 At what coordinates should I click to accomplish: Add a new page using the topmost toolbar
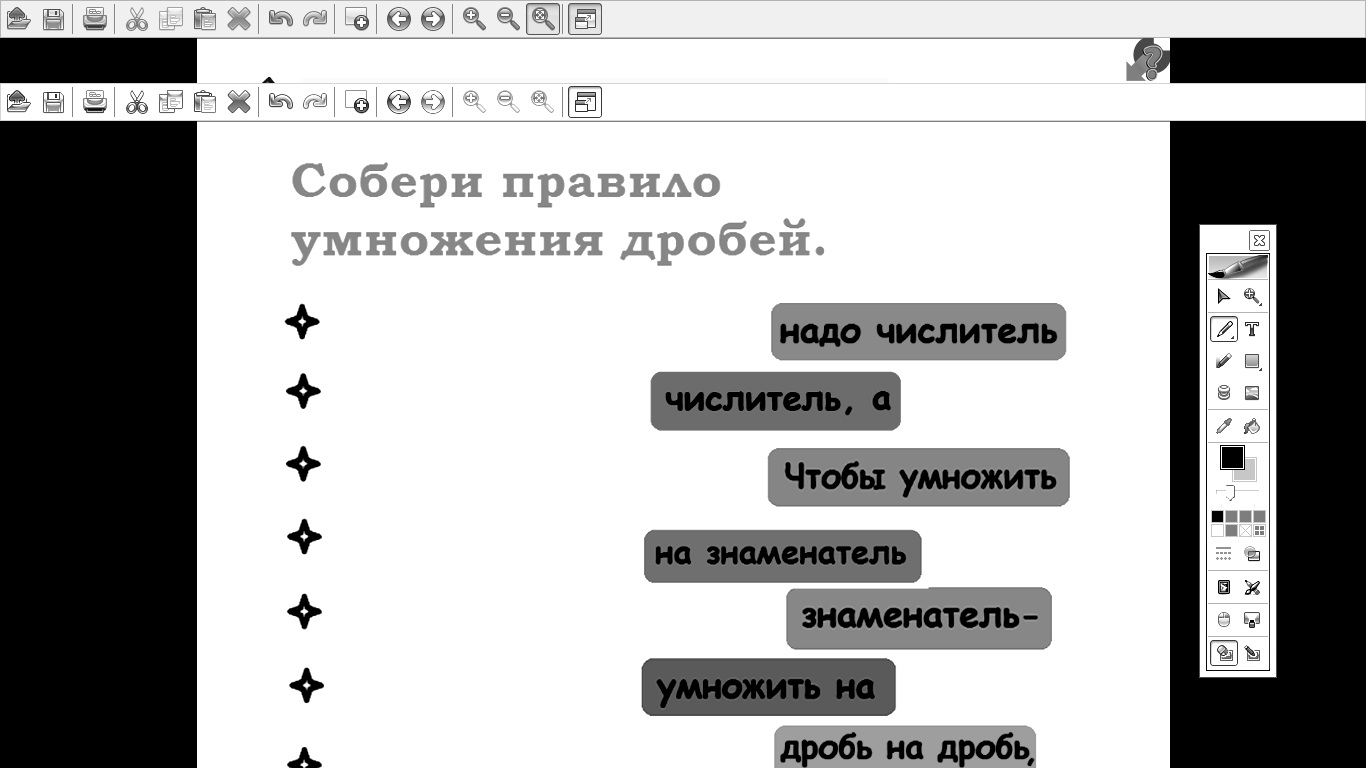356,19
